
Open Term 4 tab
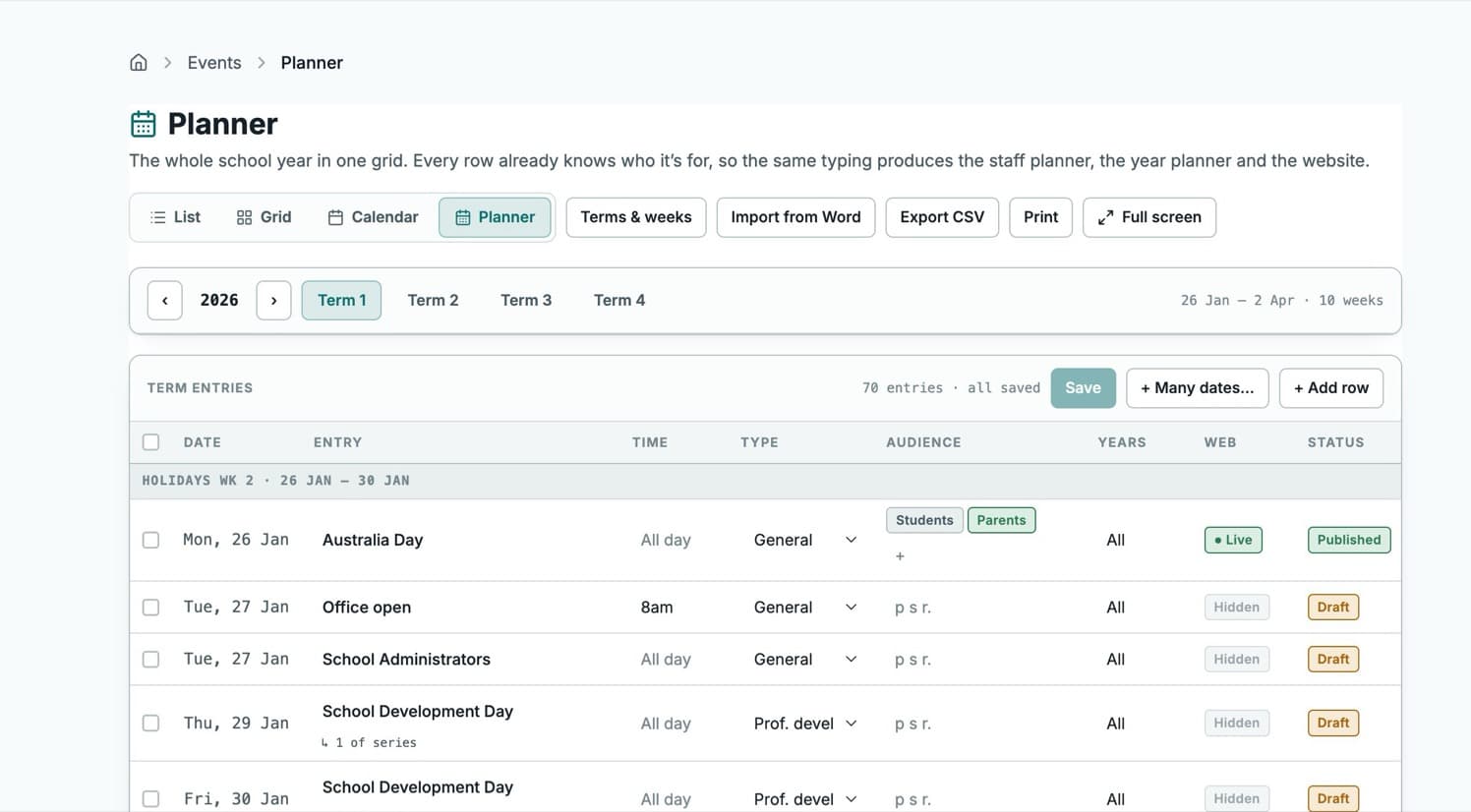(619, 301)
